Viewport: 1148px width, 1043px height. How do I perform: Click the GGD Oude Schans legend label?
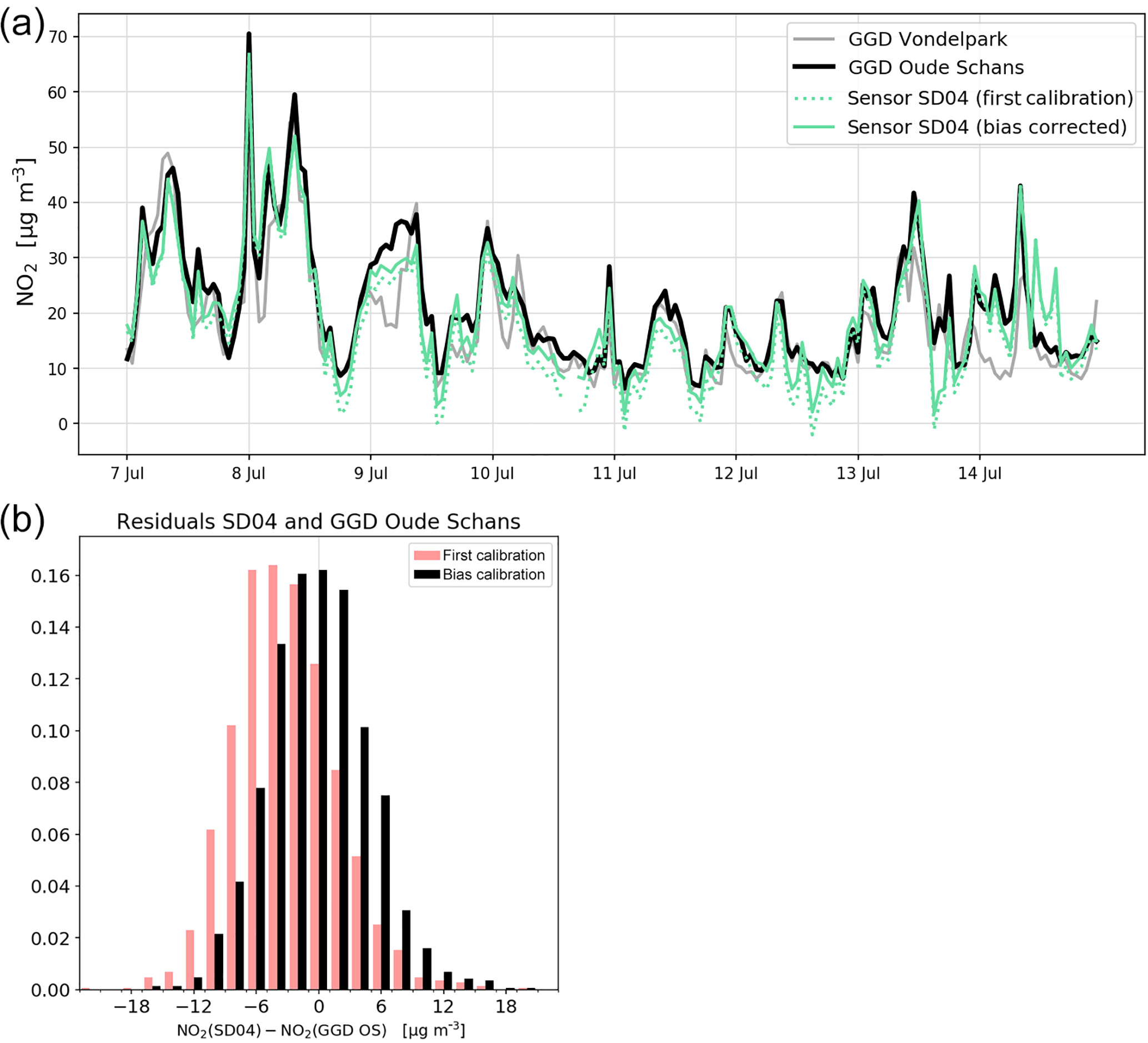[936, 68]
